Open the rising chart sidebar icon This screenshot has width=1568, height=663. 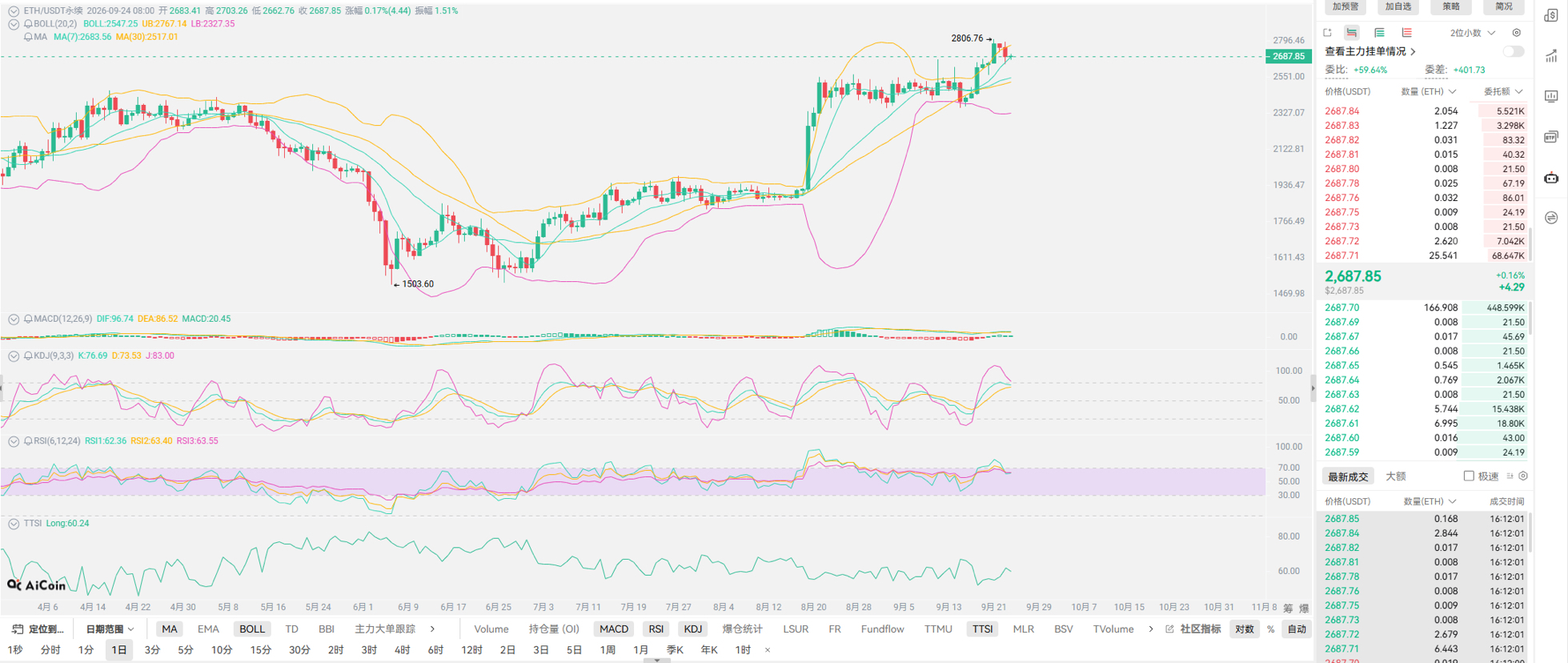click(1551, 56)
